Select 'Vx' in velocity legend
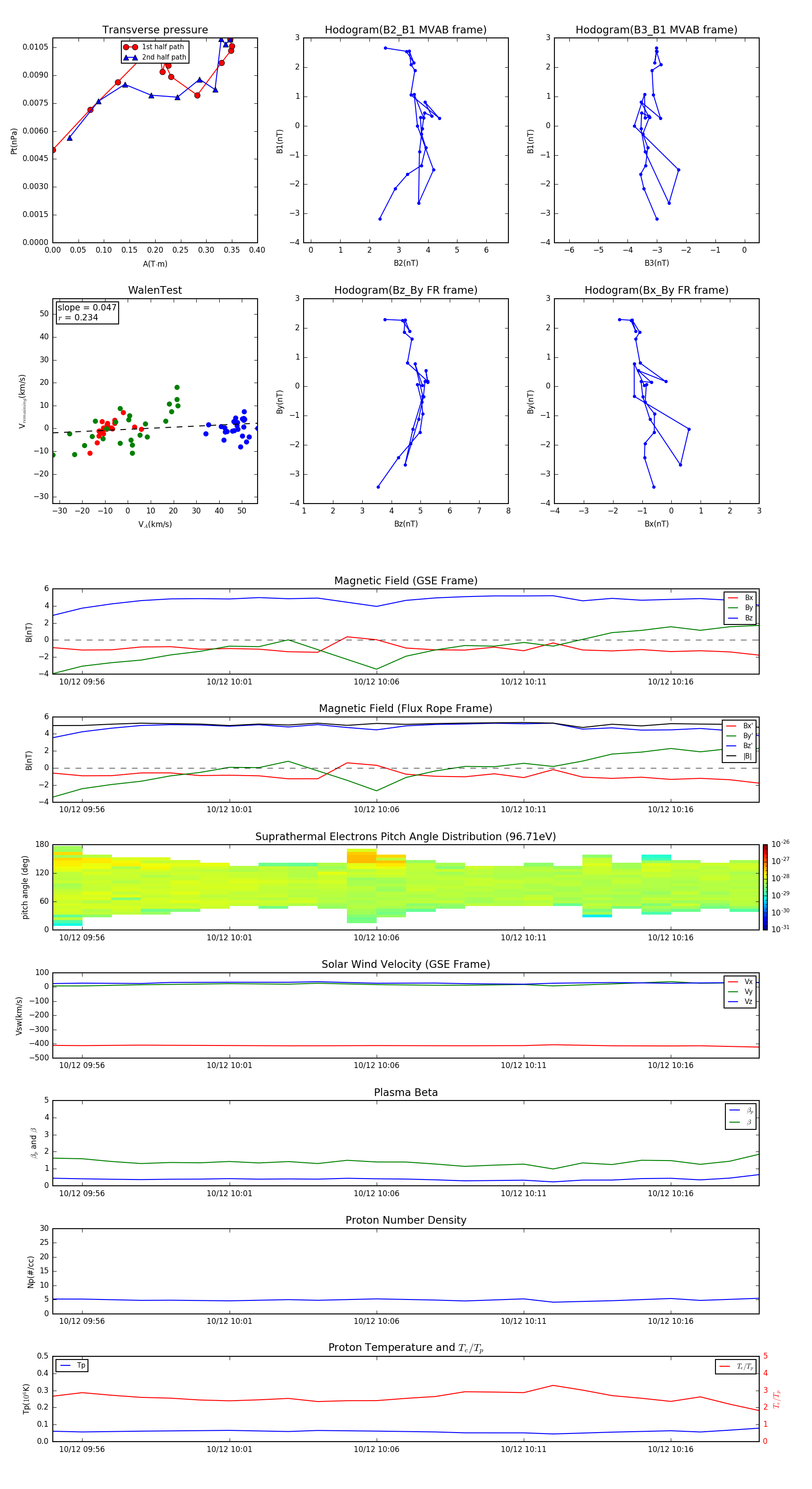 [x=740, y=981]
